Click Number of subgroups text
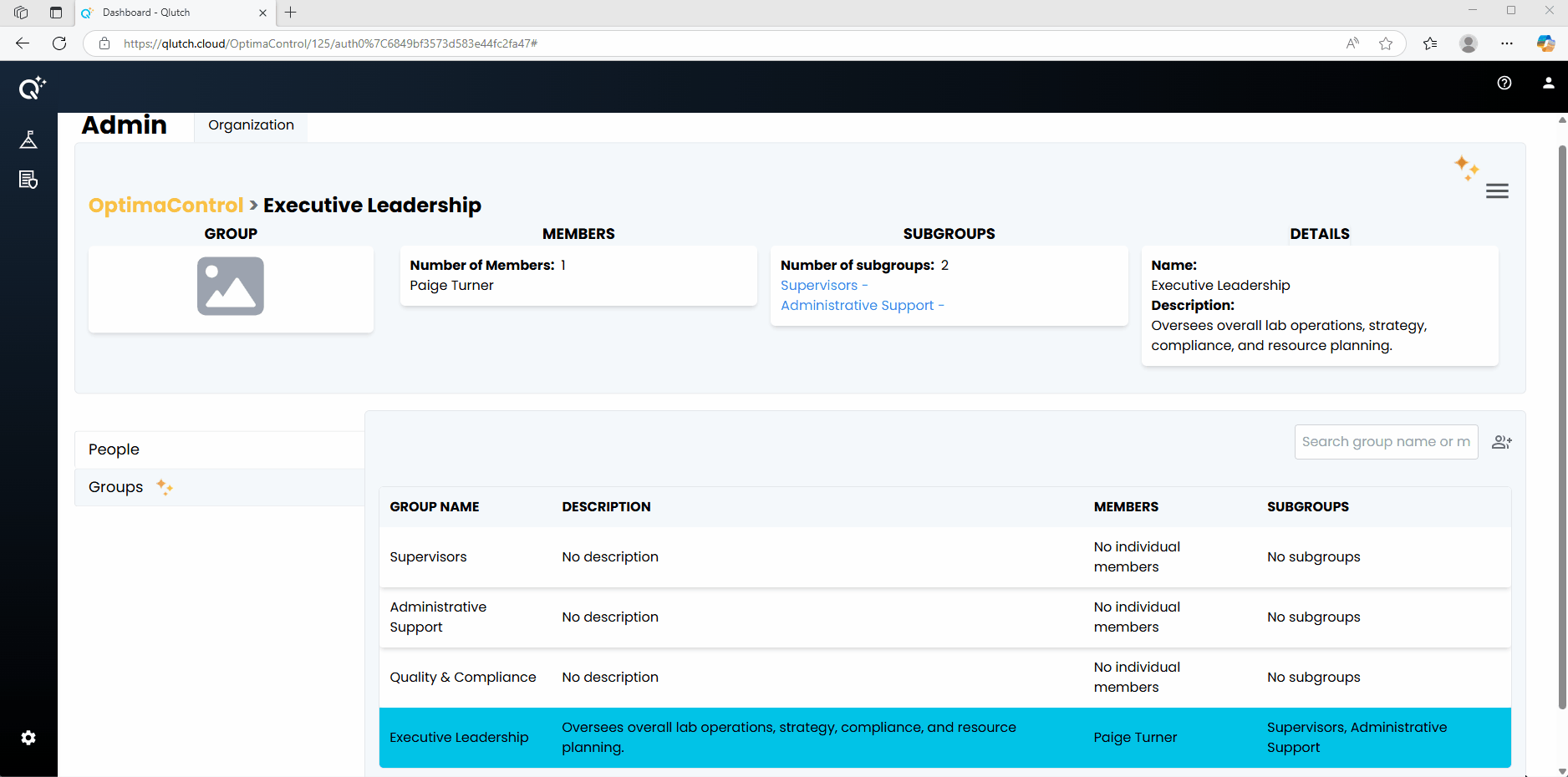Image resolution: width=1568 pixels, height=777 pixels. point(858,266)
